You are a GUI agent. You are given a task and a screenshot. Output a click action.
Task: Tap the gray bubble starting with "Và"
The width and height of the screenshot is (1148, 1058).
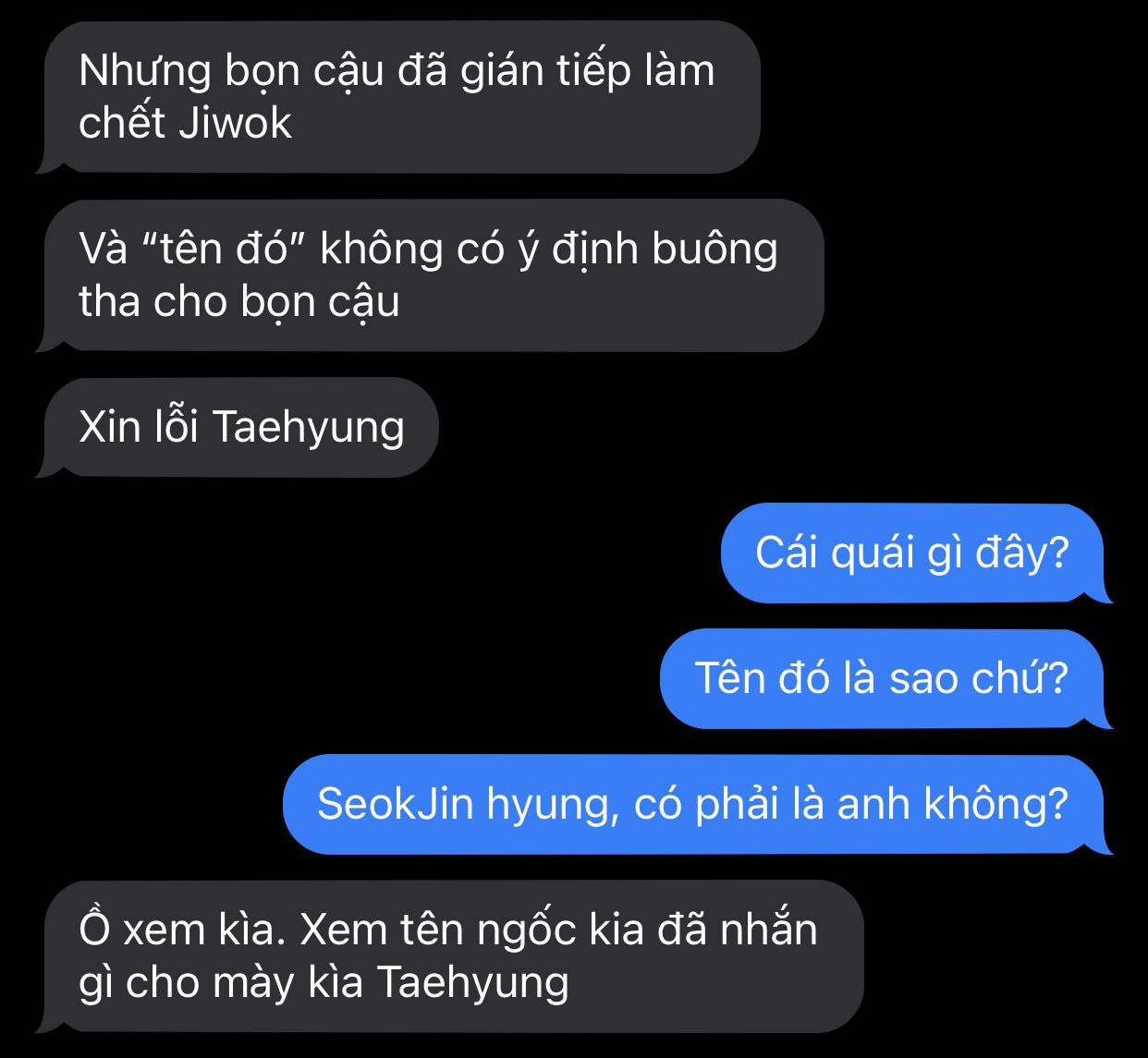[431, 275]
